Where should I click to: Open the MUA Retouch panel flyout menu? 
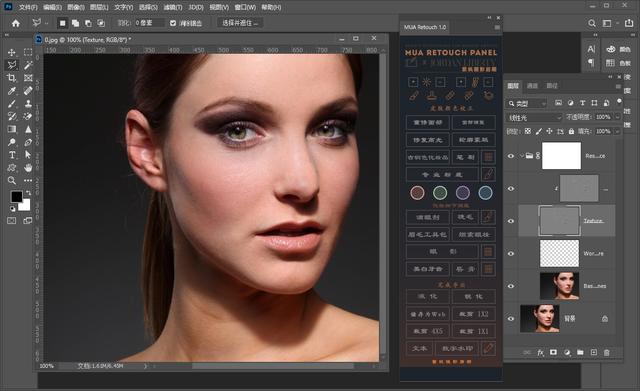(497, 27)
